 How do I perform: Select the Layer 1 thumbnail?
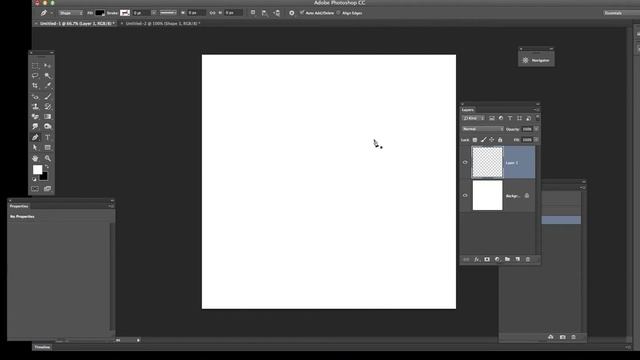(487, 162)
